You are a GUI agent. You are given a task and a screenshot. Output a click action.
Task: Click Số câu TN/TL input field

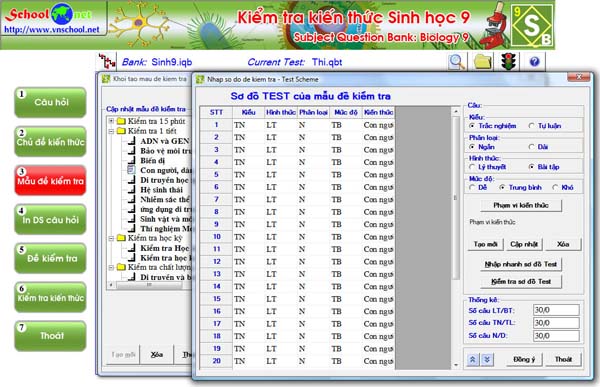coord(556,323)
